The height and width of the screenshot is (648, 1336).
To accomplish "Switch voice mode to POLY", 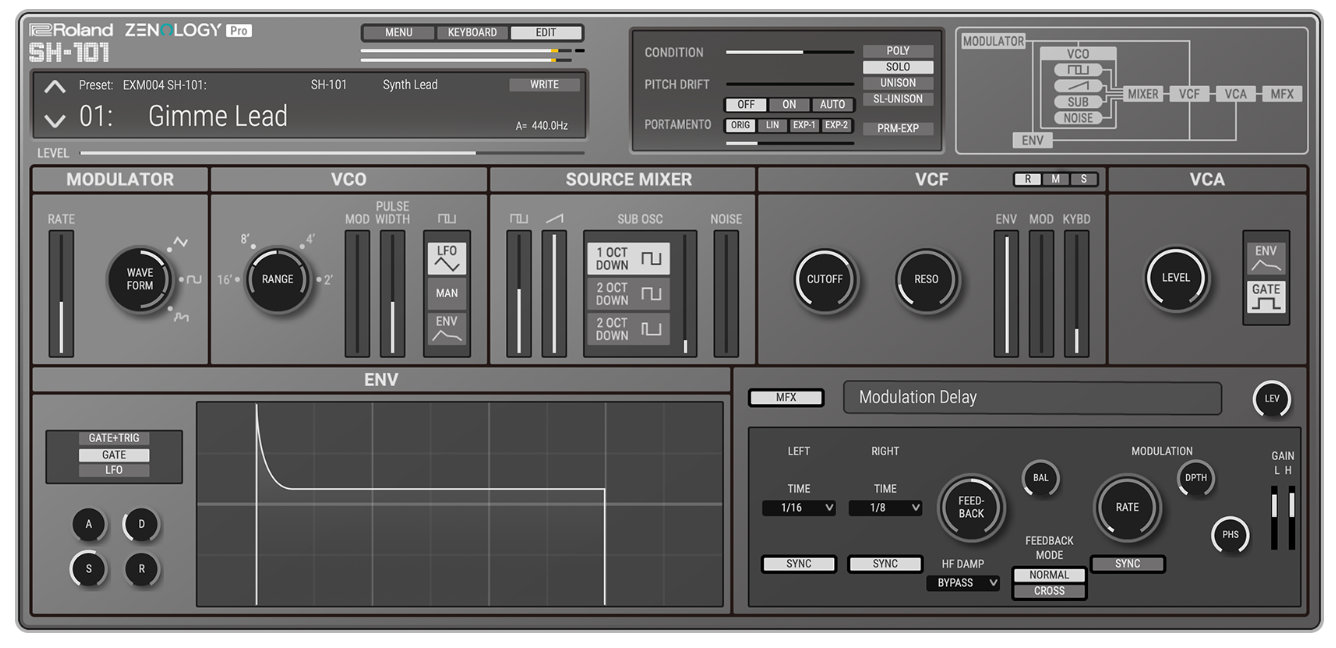I will [x=898, y=51].
